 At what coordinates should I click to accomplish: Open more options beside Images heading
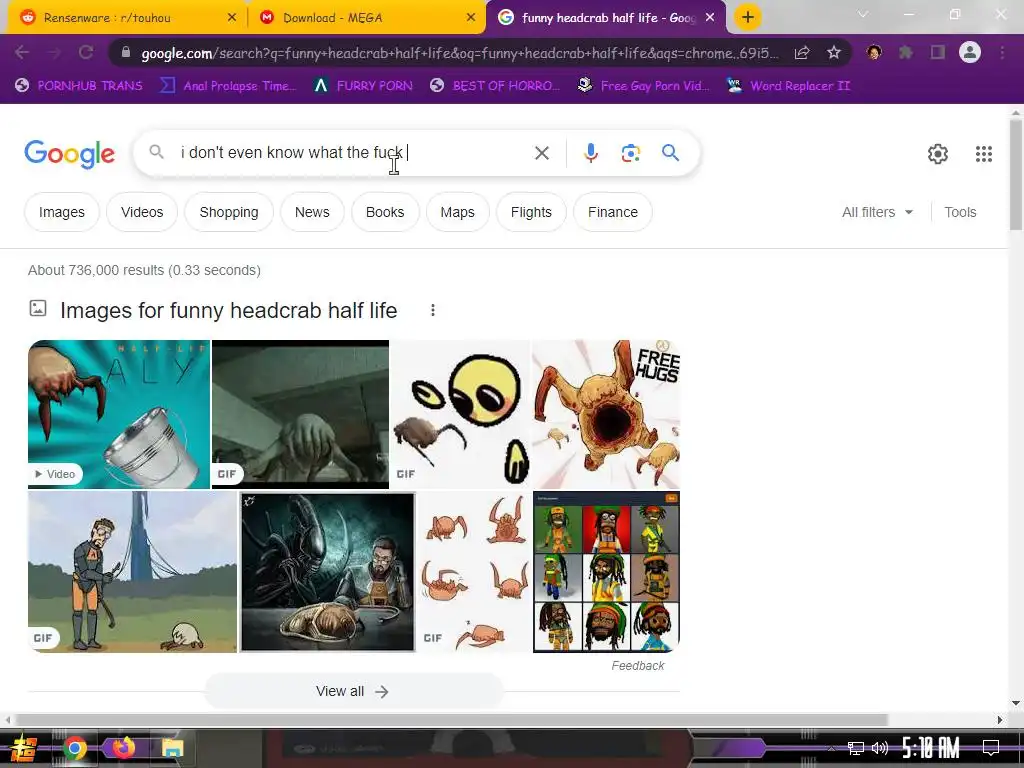coord(432,310)
